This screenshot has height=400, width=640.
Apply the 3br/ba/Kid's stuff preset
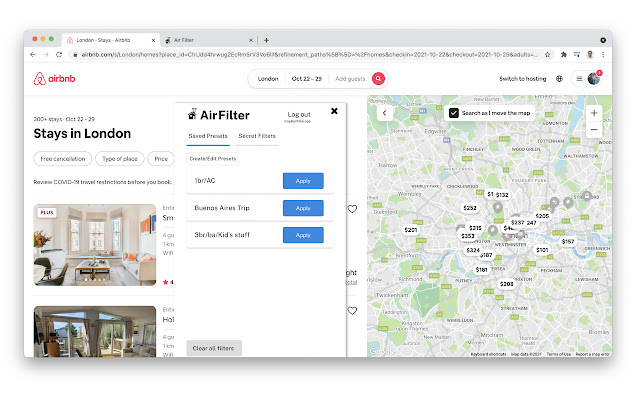click(x=303, y=235)
